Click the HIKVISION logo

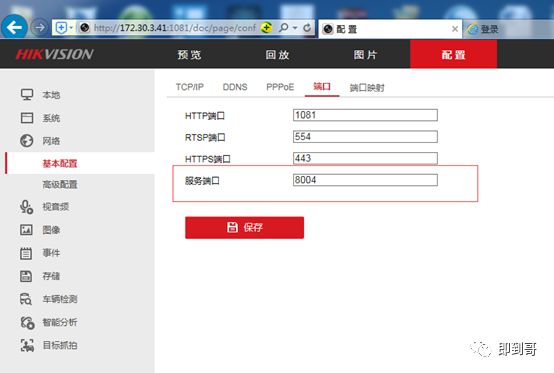click(x=54, y=54)
